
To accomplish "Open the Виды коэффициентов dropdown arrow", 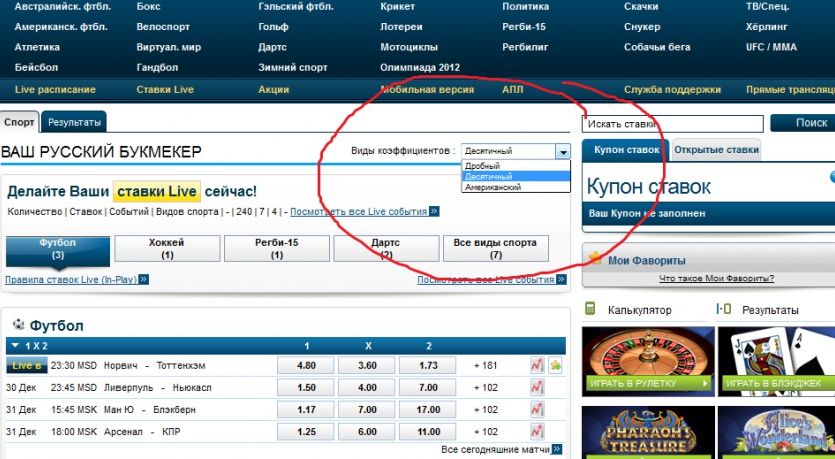I will pos(563,151).
